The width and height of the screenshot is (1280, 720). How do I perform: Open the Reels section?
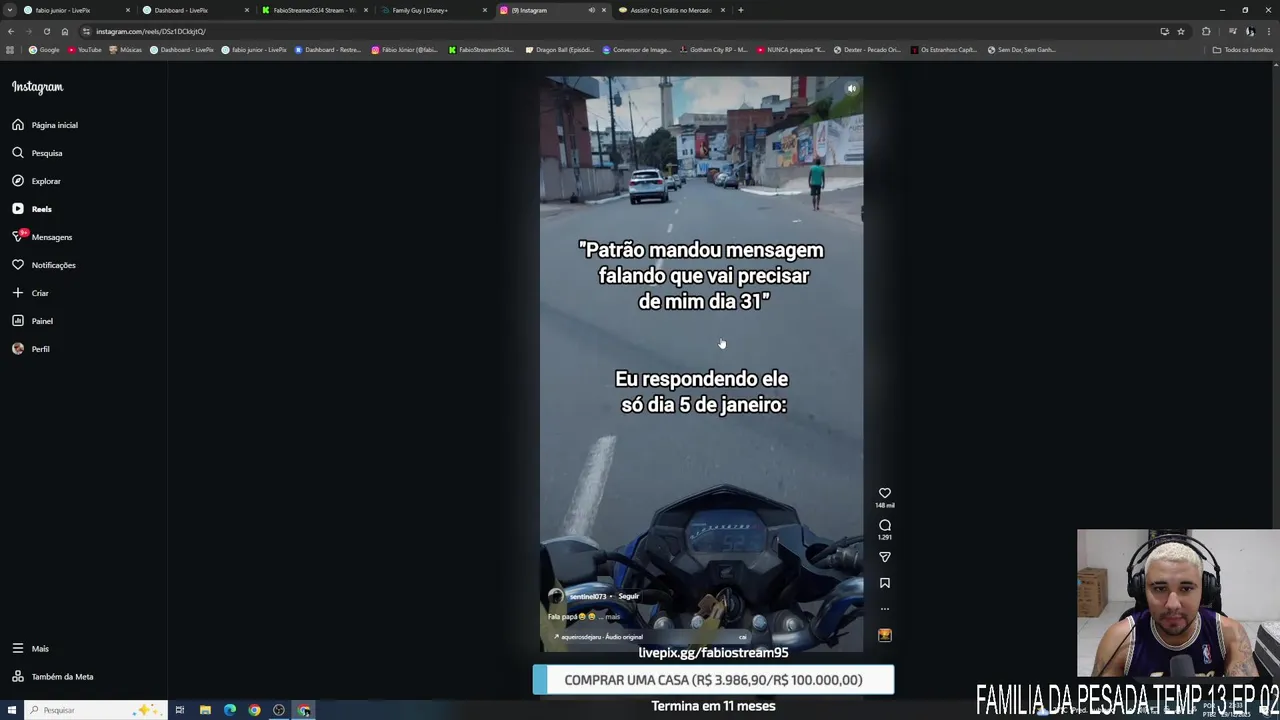pyautogui.click(x=32, y=209)
